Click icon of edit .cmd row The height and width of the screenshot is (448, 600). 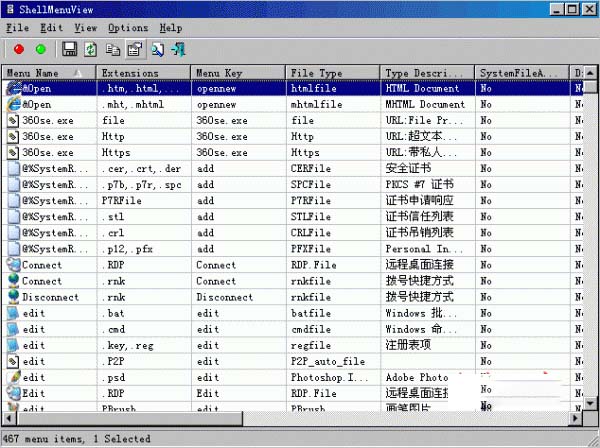(13, 329)
